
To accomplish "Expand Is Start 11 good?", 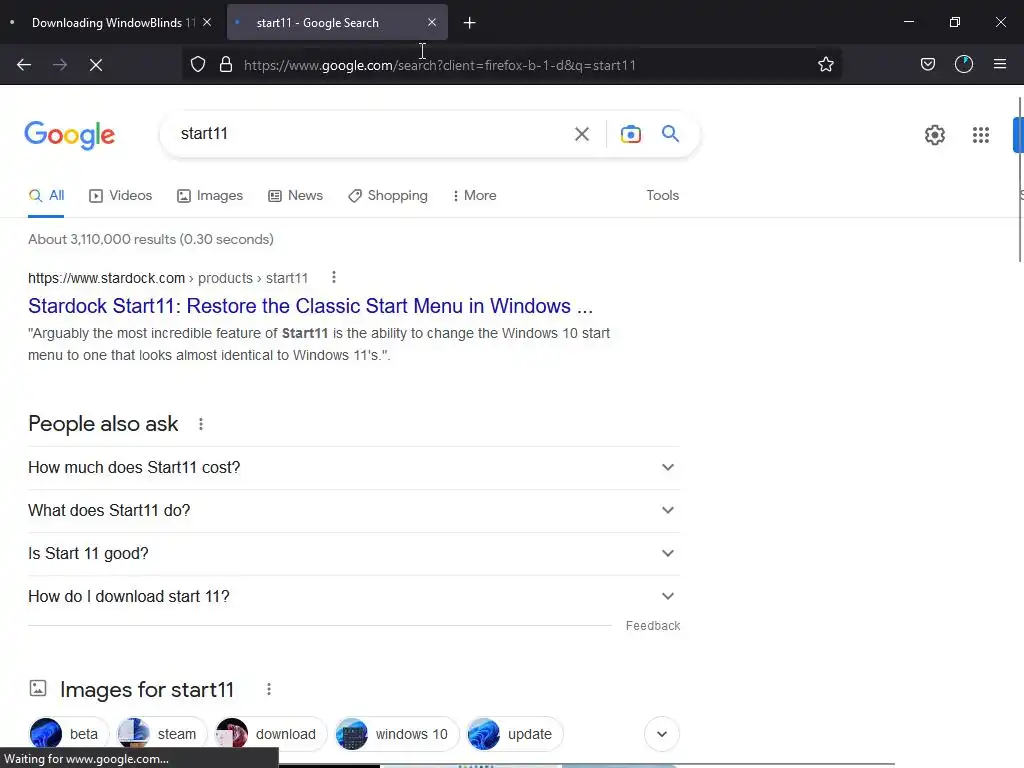I will (354, 554).
